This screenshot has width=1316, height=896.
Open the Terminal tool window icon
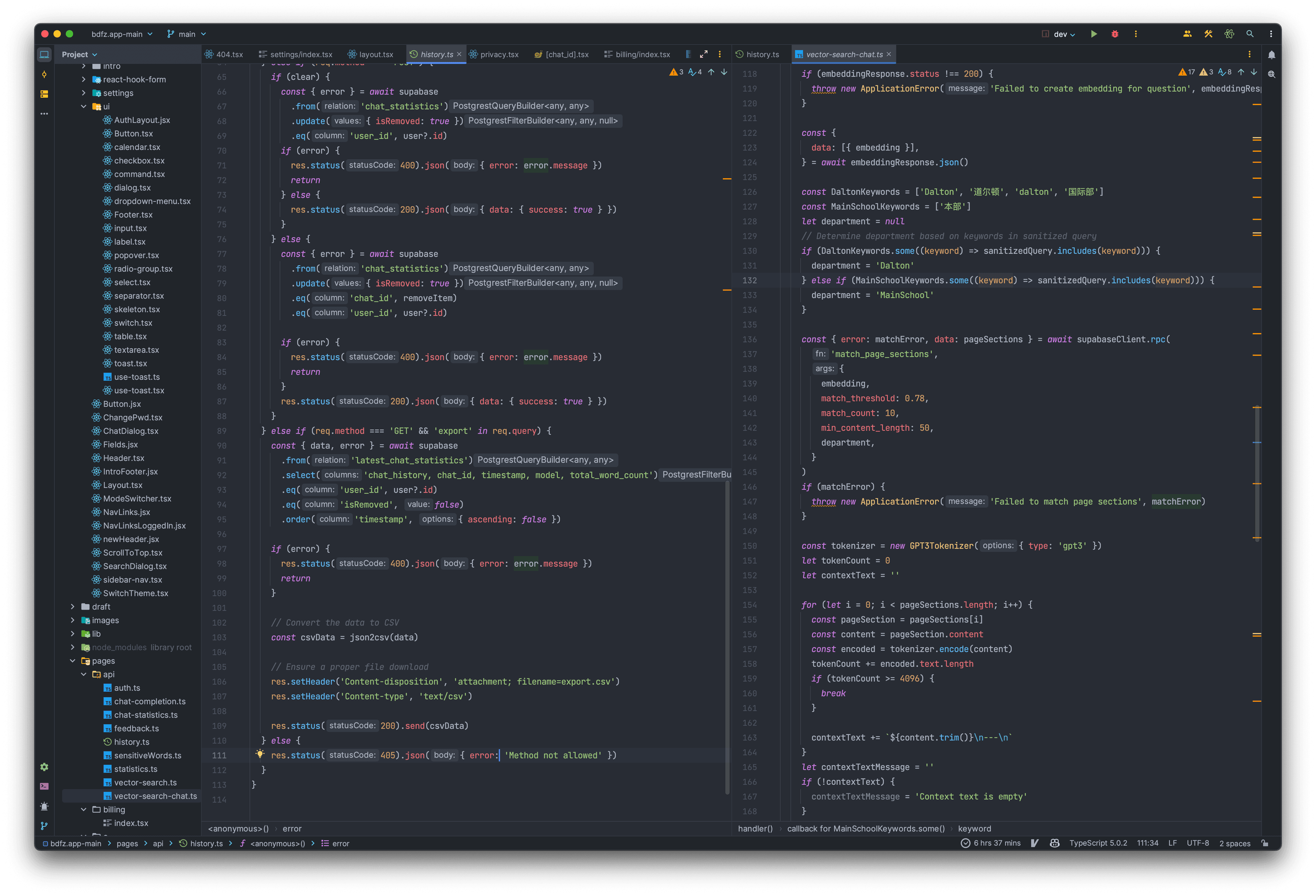44,786
